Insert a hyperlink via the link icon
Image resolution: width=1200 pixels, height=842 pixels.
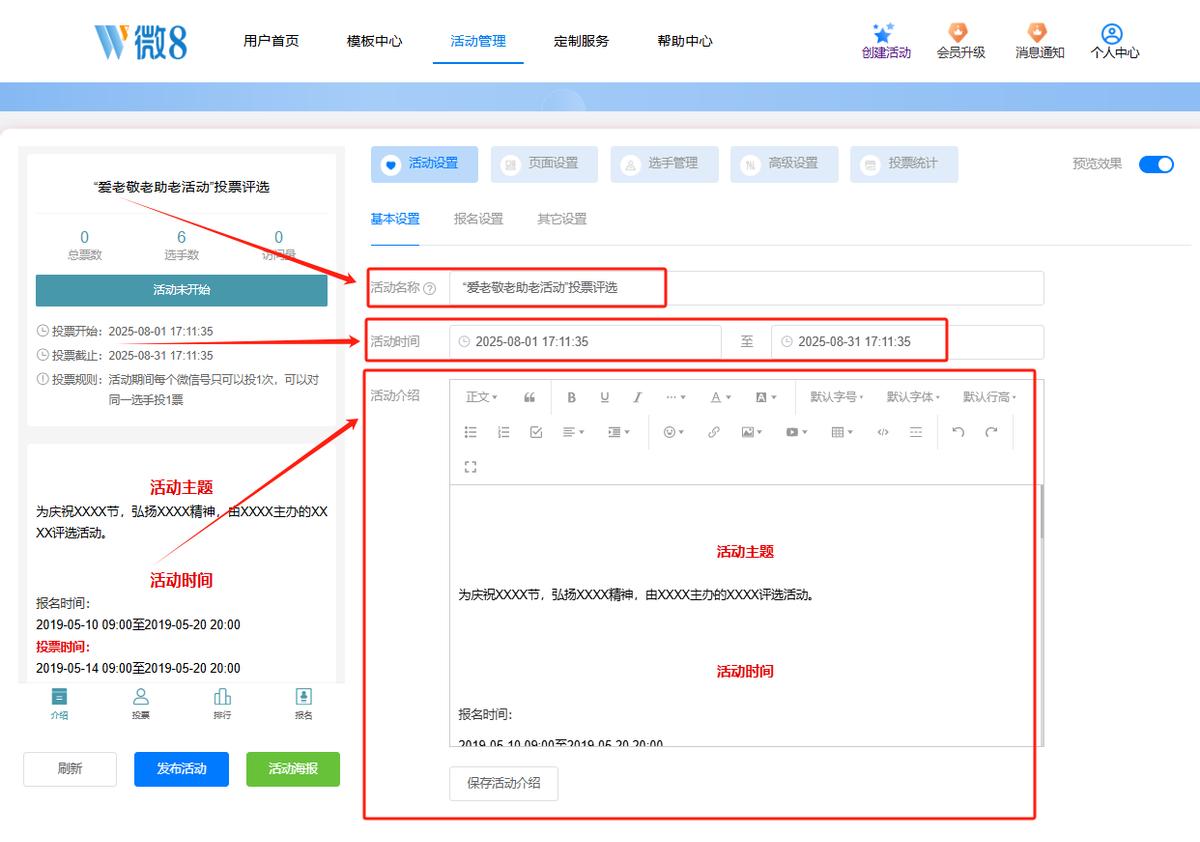click(713, 432)
